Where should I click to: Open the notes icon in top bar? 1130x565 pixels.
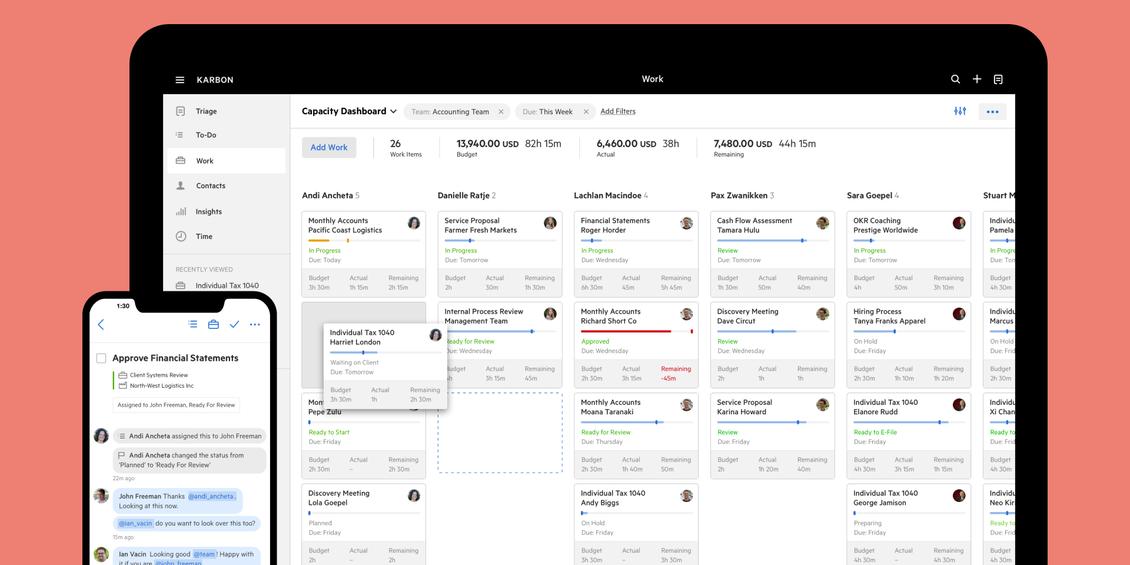point(998,79)
